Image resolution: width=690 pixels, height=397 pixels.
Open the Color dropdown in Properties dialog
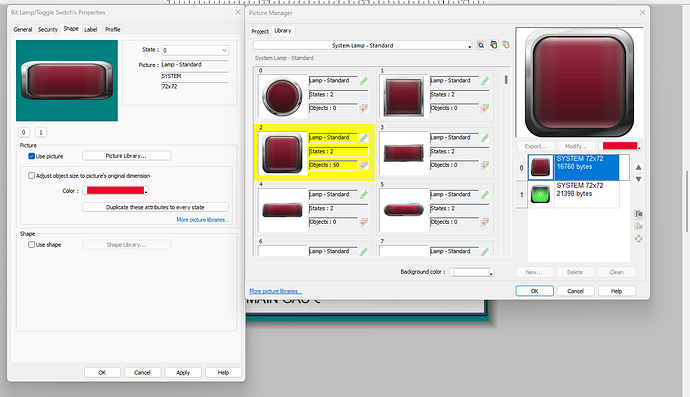tap(116, 191)
